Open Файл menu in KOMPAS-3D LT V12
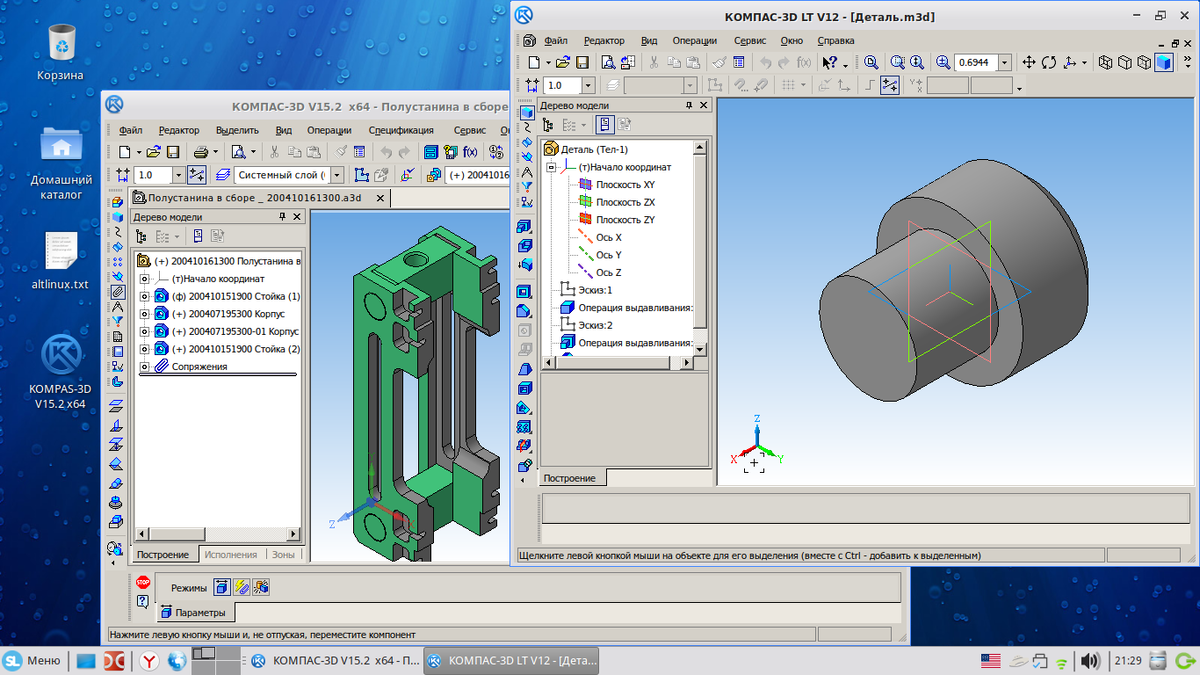Screen dimensions: 1200x675 click(x=556, y=41)
